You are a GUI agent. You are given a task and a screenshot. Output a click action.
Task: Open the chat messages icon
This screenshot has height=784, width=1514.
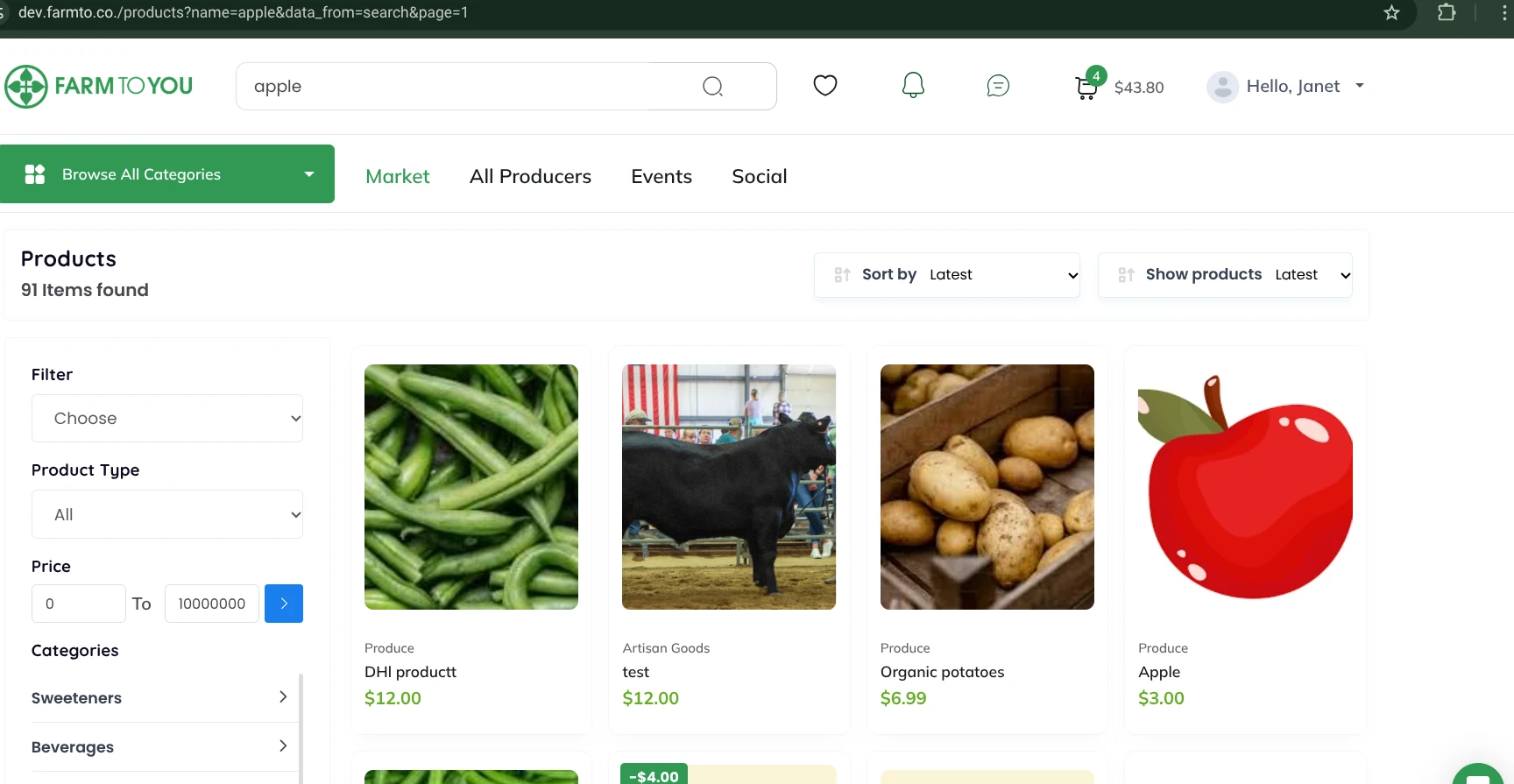click(x=998, y=85)
